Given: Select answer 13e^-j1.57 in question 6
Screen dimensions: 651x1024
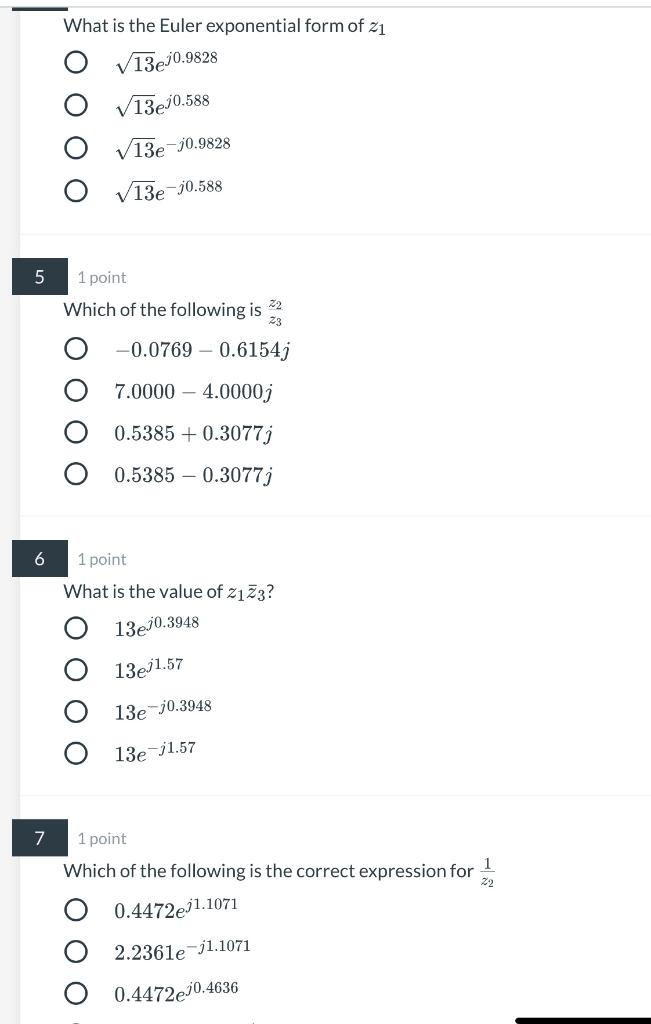Looking at the screenshot, I should 76,752.
